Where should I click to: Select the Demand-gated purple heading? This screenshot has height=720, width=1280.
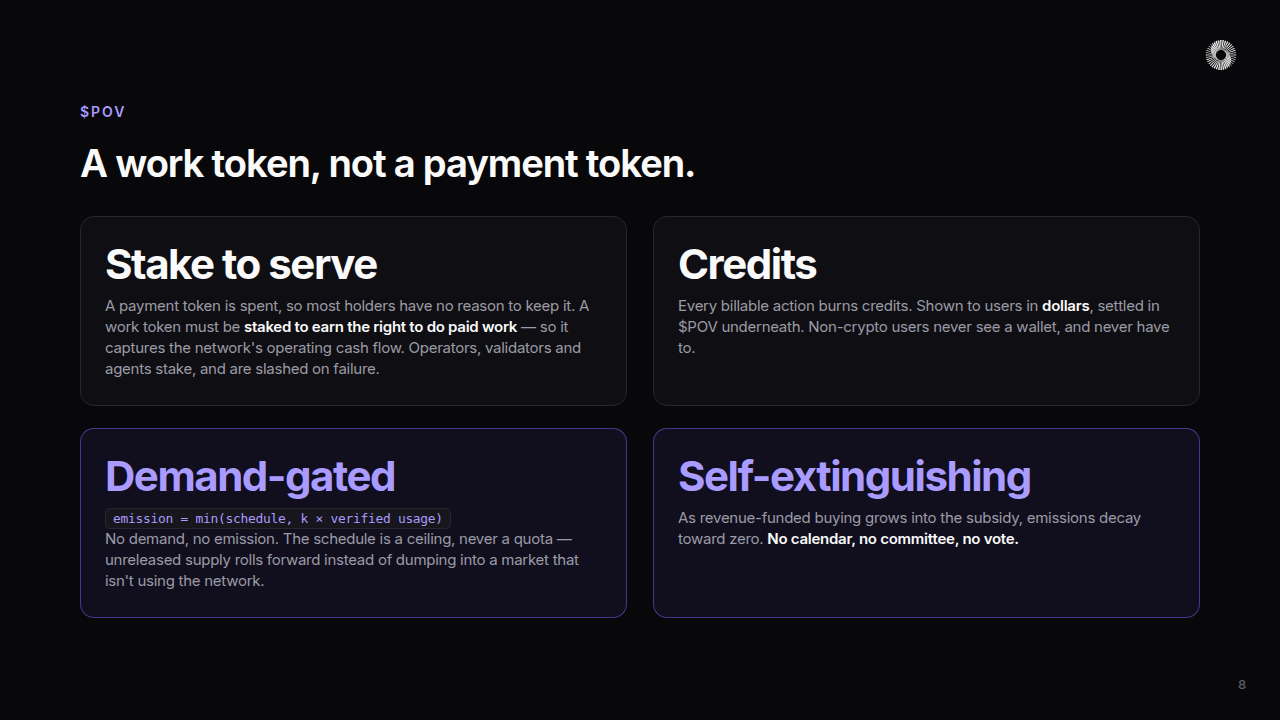pyautogui.click(x=250, y=477)
